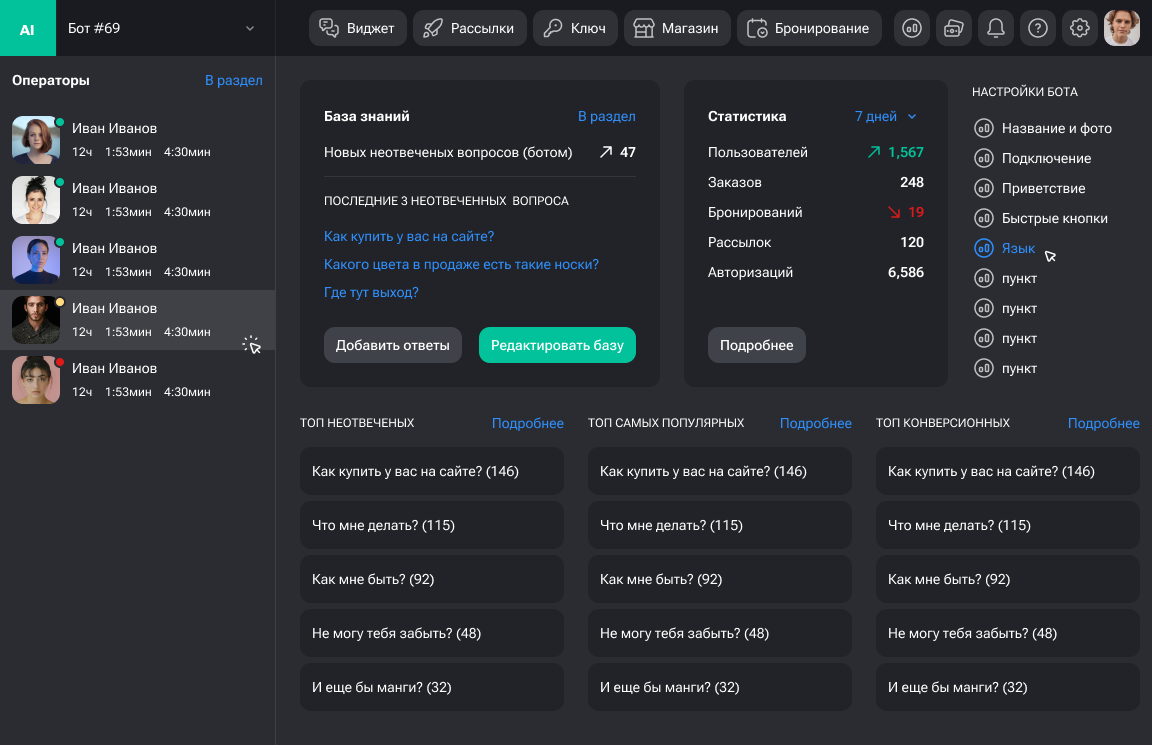
Task: Open the Название и фото bot setting
Action: pyautogui.click(x=1043, y=128)
